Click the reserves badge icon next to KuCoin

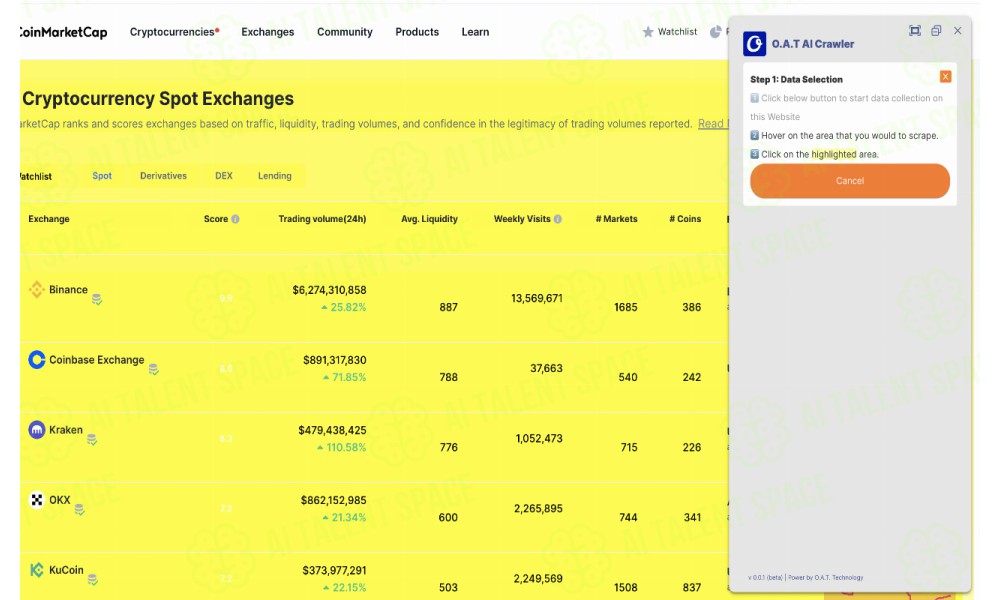tap(92, 580)
